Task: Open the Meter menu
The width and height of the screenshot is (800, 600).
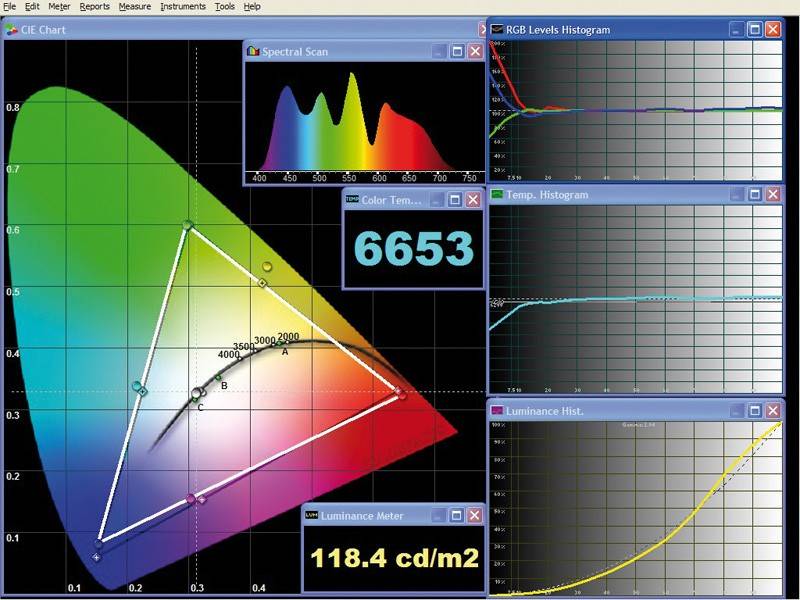Action: click(59, 6)
